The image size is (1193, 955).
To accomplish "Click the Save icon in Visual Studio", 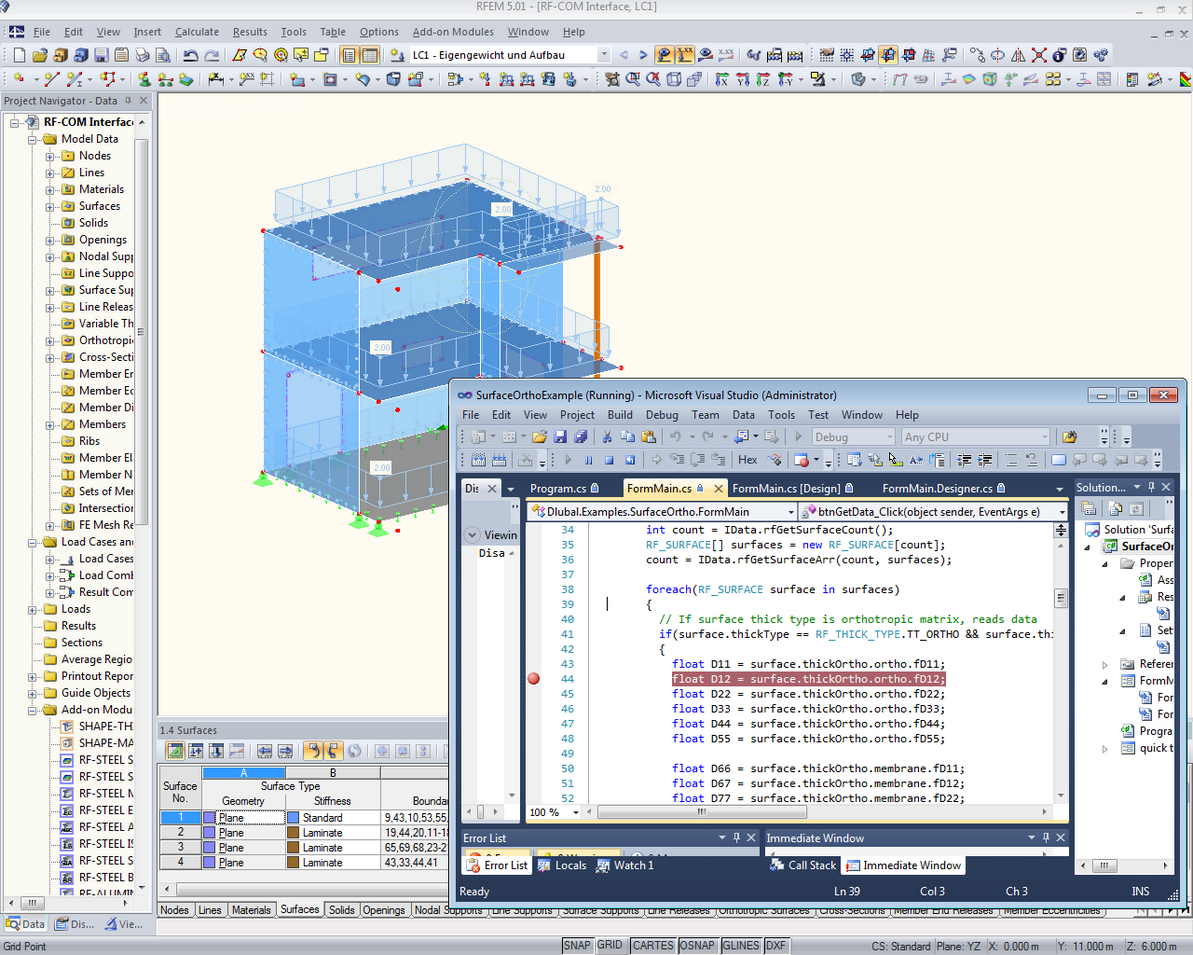I will (x=559, y=436).
